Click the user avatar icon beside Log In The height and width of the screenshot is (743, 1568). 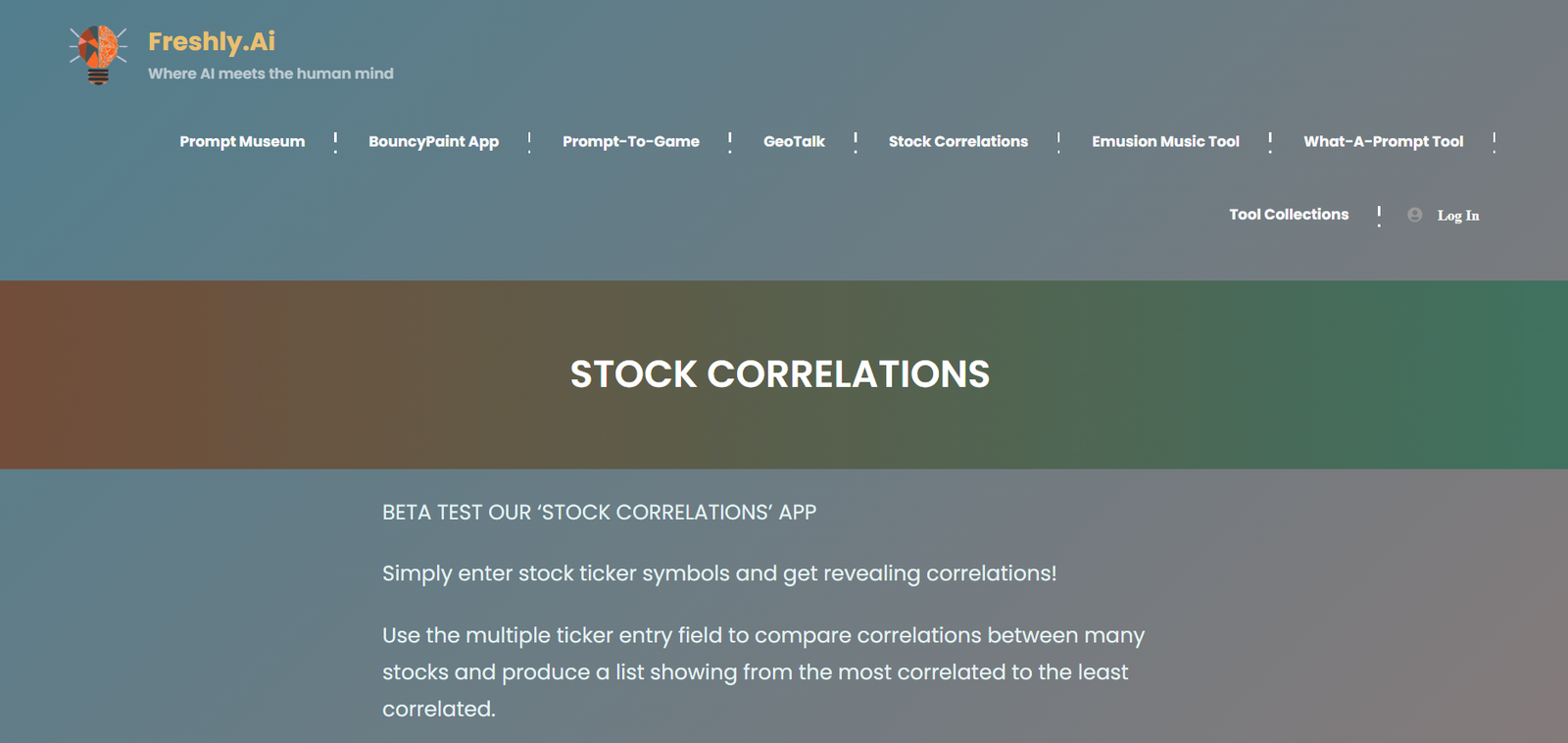tap(1414, 215)
